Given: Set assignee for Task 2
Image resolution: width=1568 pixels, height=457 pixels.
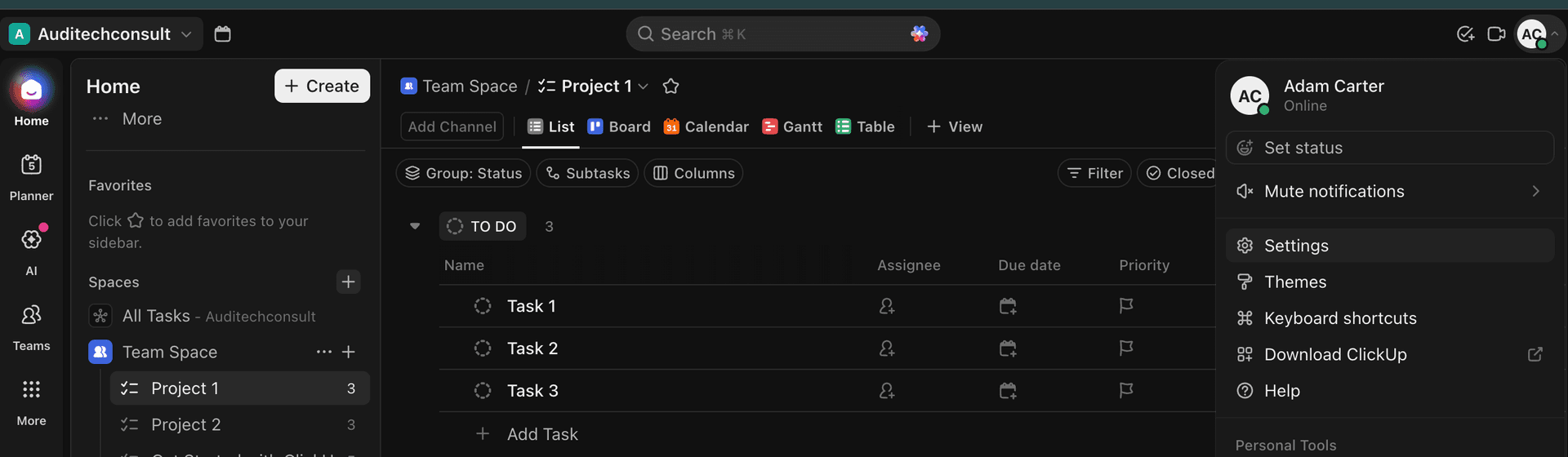Looking at the screenshot, I should (887, 348).
